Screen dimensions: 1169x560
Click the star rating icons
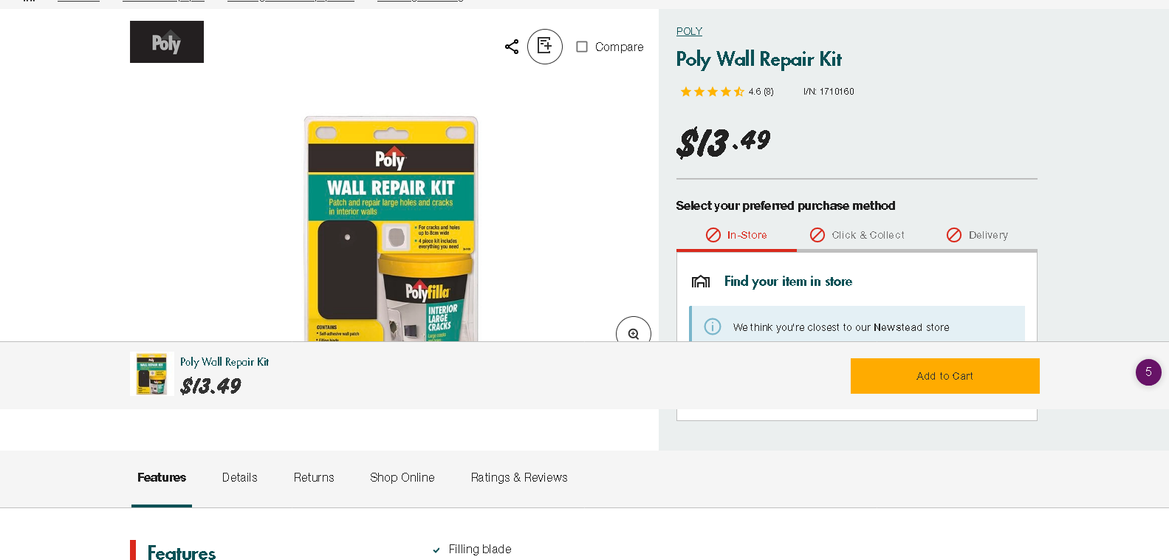coord(712,92)
